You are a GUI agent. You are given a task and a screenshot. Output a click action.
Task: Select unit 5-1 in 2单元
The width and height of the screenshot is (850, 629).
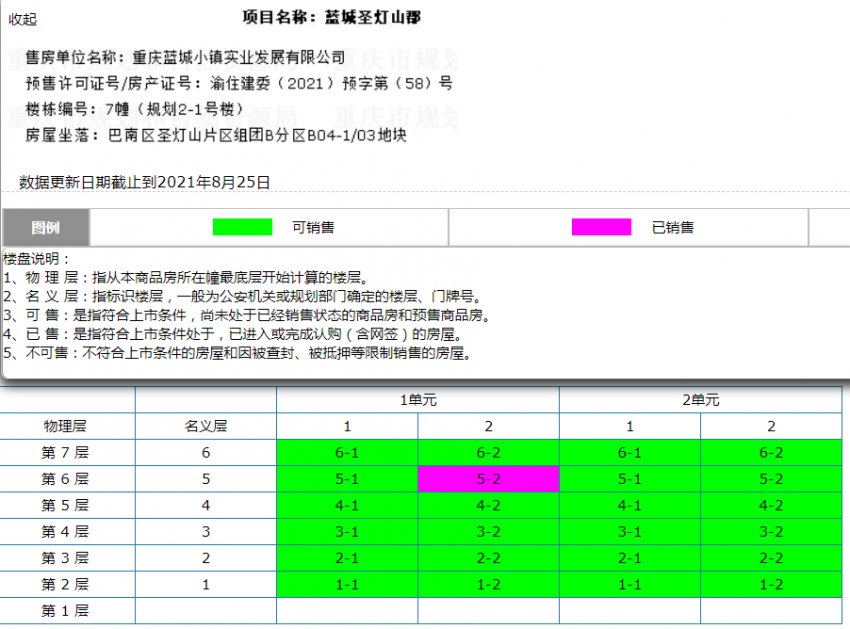coord(630,479)
